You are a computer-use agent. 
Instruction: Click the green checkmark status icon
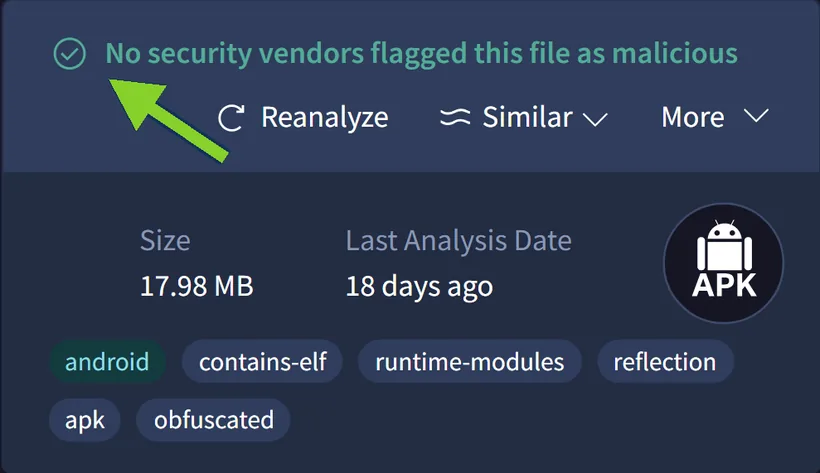[70, 53]
